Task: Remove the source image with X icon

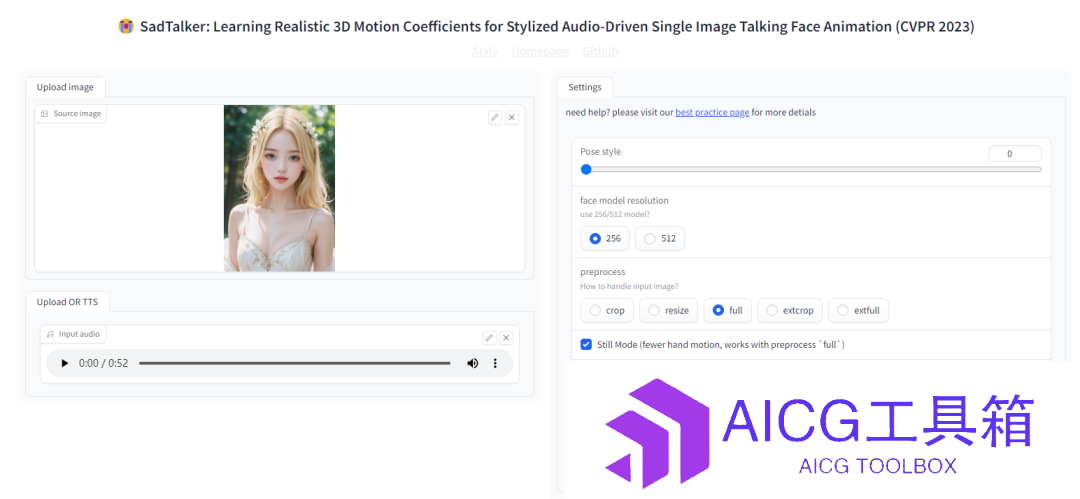Action: pyautogui.click(x=512, y=118)
